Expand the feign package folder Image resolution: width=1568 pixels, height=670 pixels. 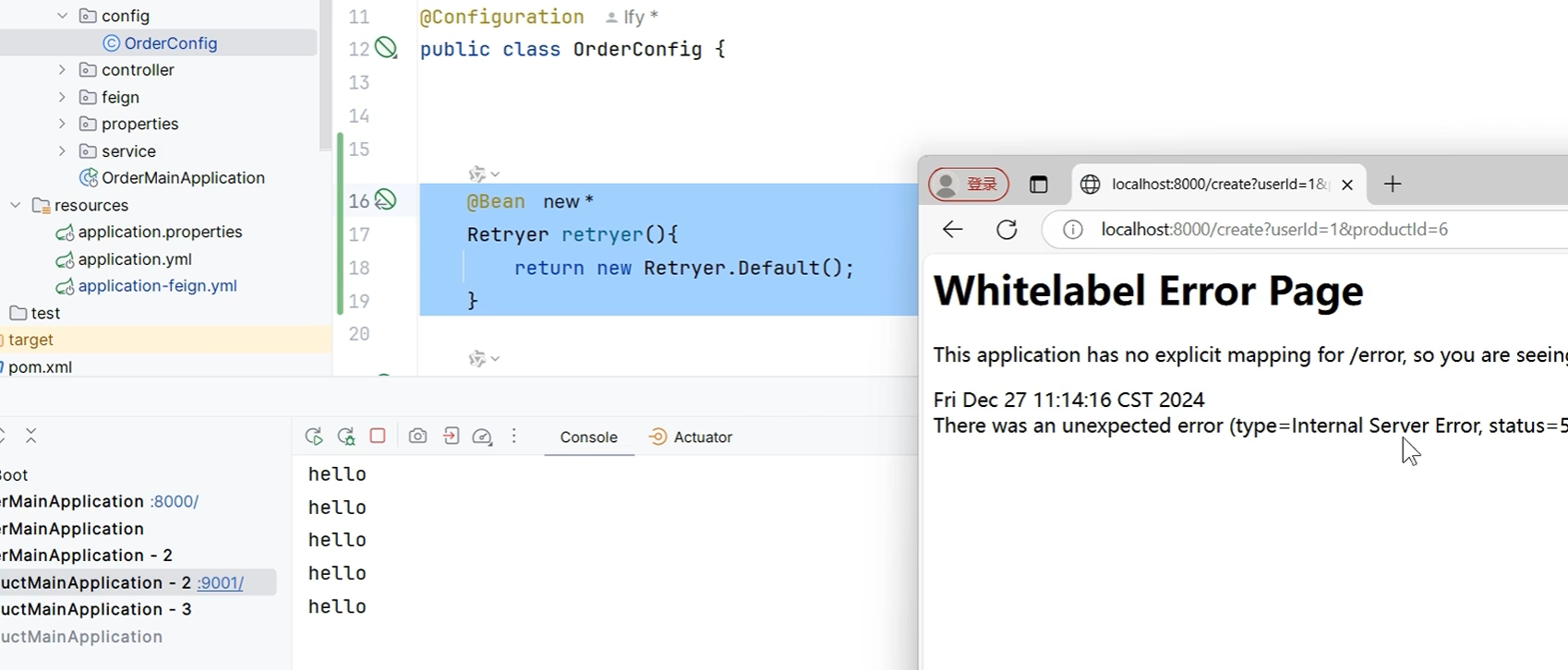[62, 97]
